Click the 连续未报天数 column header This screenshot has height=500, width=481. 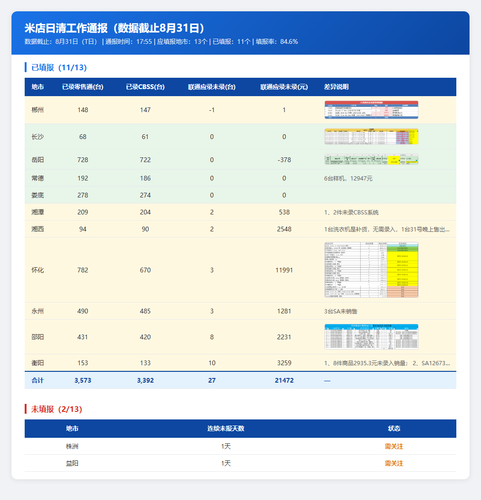pyautogui.click(x=226, y=428)
